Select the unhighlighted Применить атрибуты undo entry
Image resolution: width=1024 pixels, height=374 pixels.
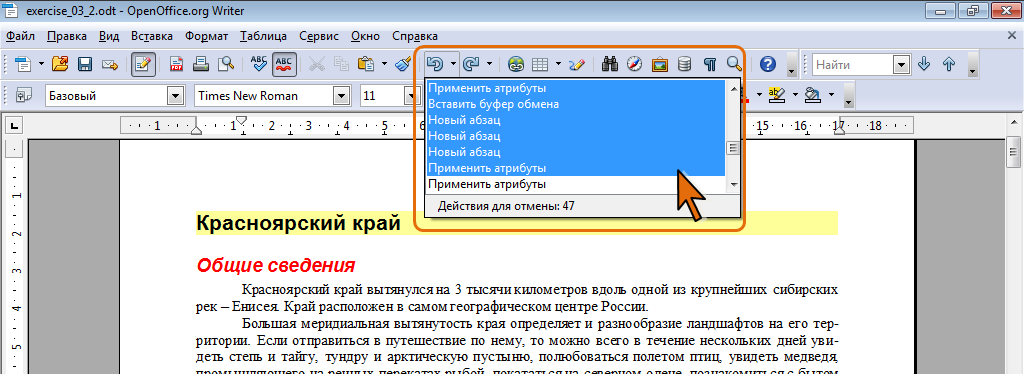coord(576,184)
